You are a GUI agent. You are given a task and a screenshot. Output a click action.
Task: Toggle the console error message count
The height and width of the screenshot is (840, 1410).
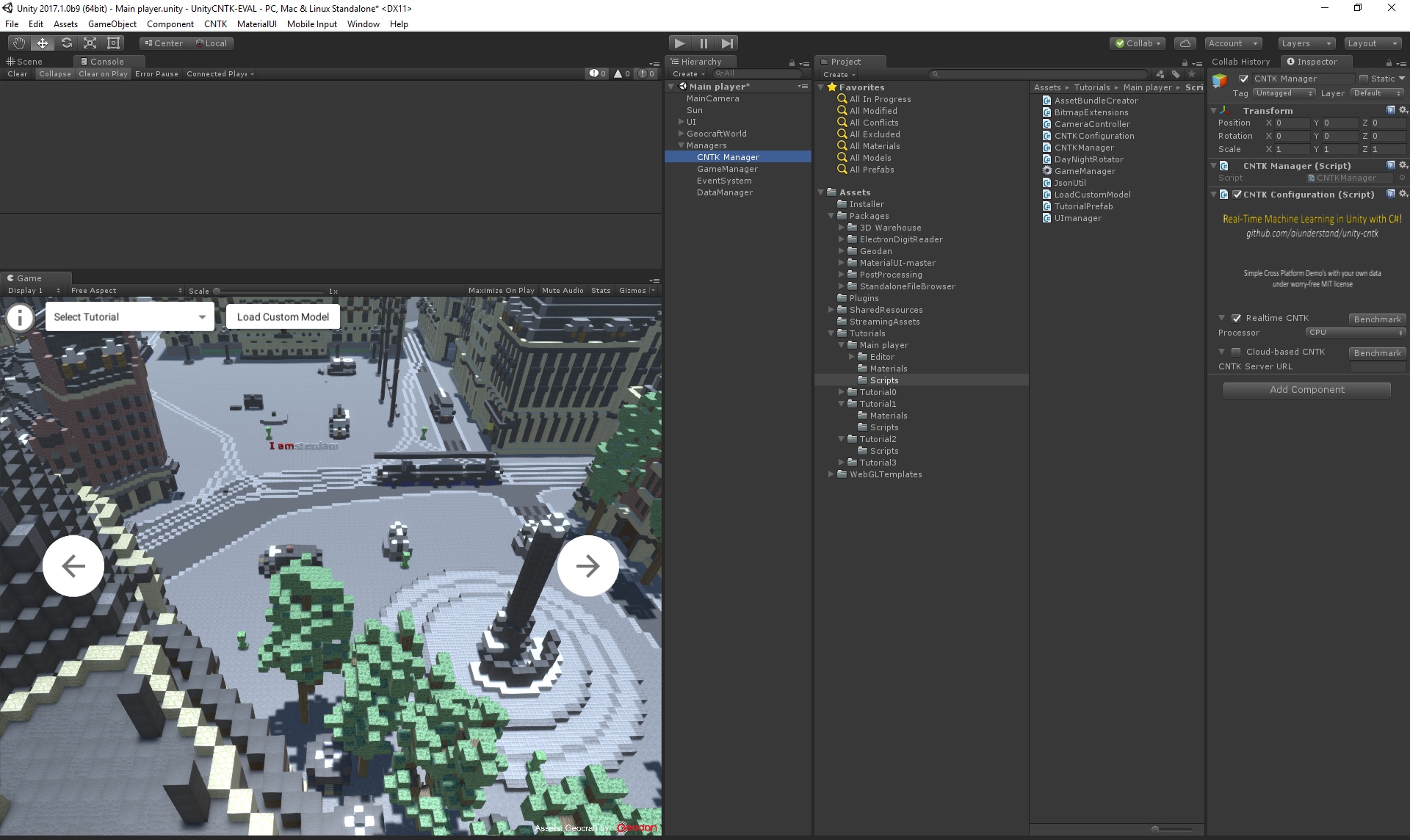646,73
